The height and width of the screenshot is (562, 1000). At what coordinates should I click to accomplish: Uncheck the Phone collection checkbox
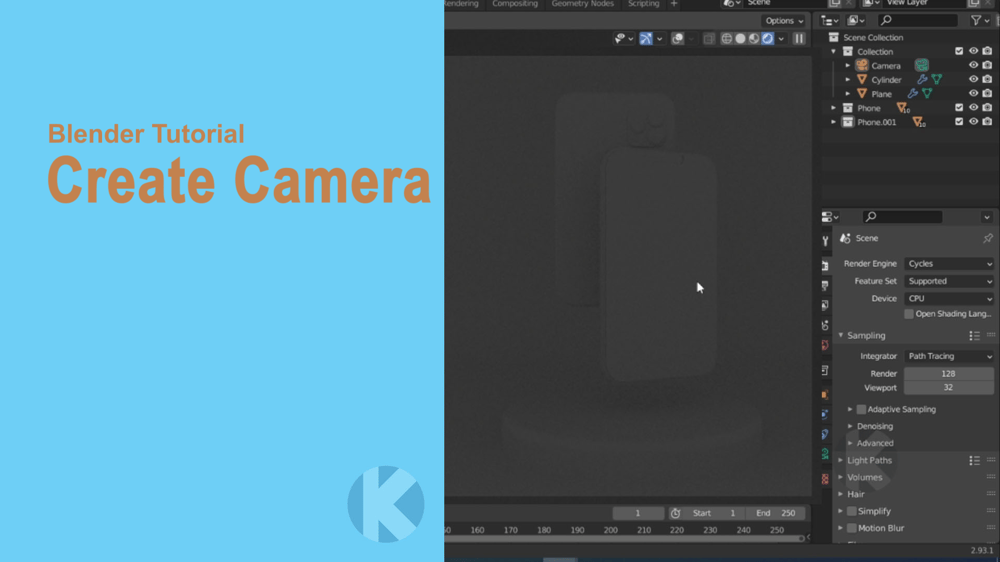(959, 108)
